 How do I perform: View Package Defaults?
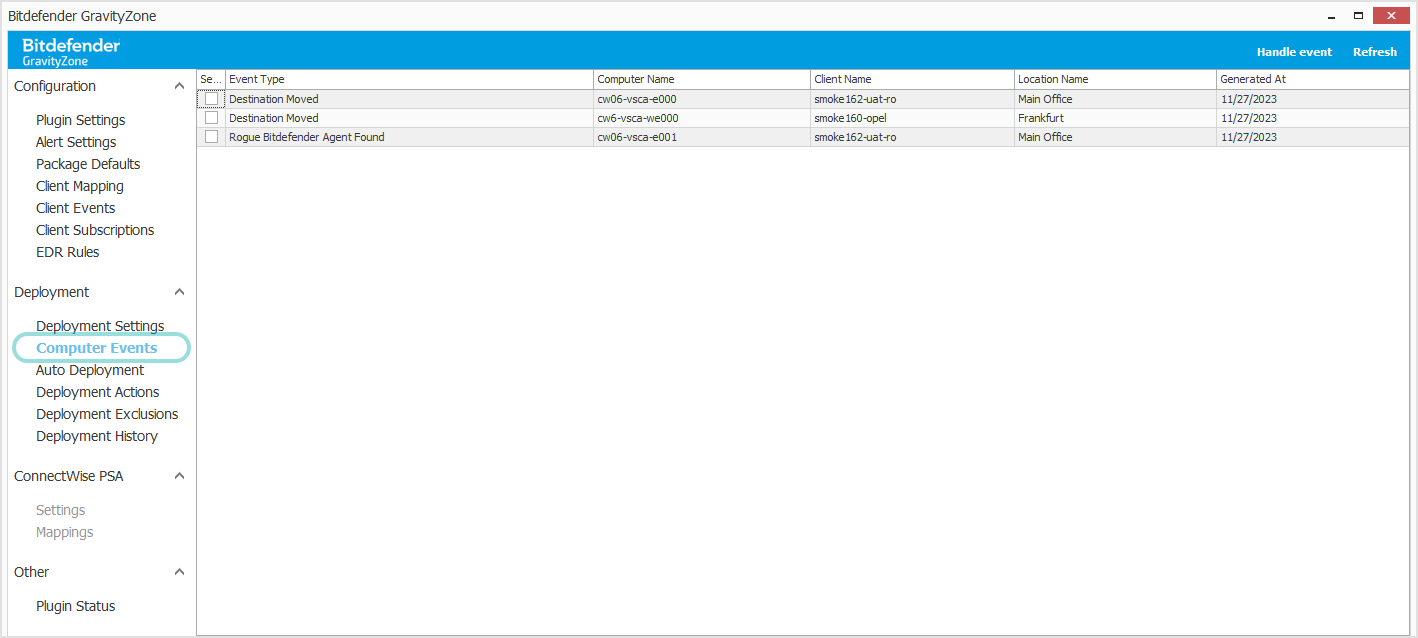[88, 163]
